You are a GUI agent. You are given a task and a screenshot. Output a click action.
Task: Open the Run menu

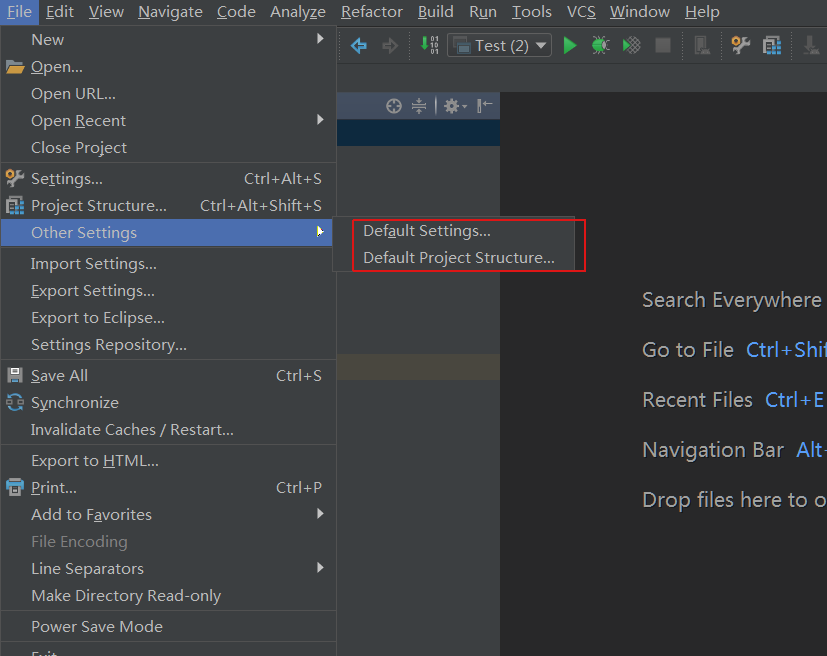click(483, 12)
